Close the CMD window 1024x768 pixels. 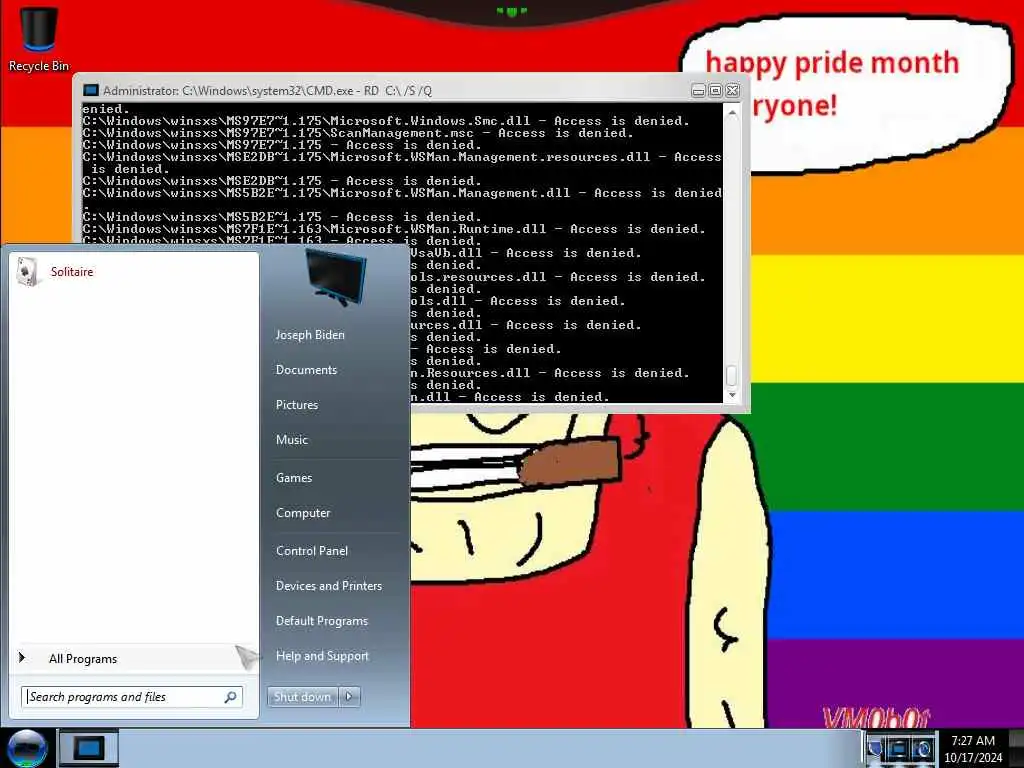coord(733,91)
